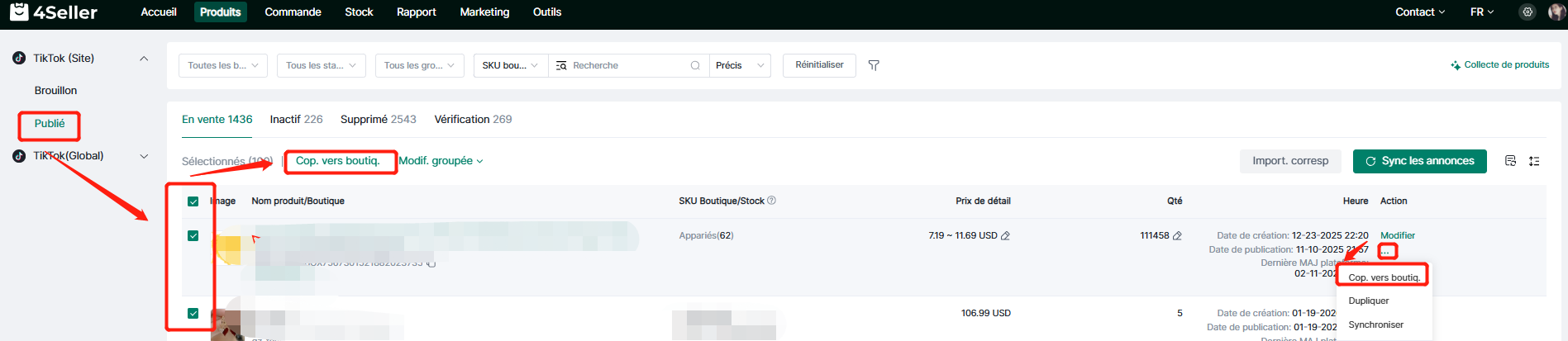The height and width of the screenshot is (341, 1568).
Task: Click the Recherche search input field
Action: tap(627, 65)
